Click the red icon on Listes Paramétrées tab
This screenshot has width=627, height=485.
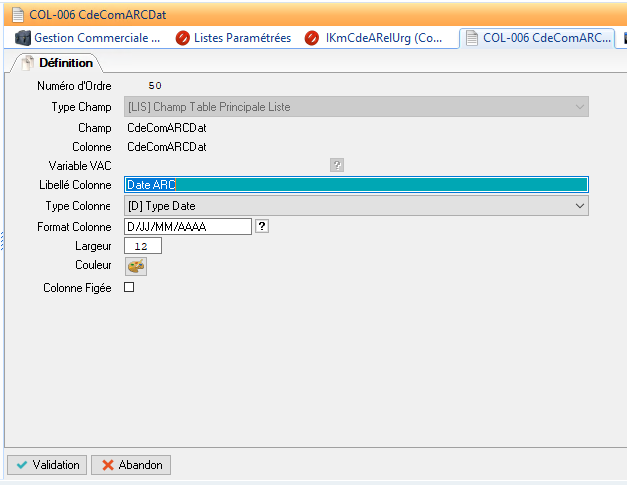click(x=182, y=38)
